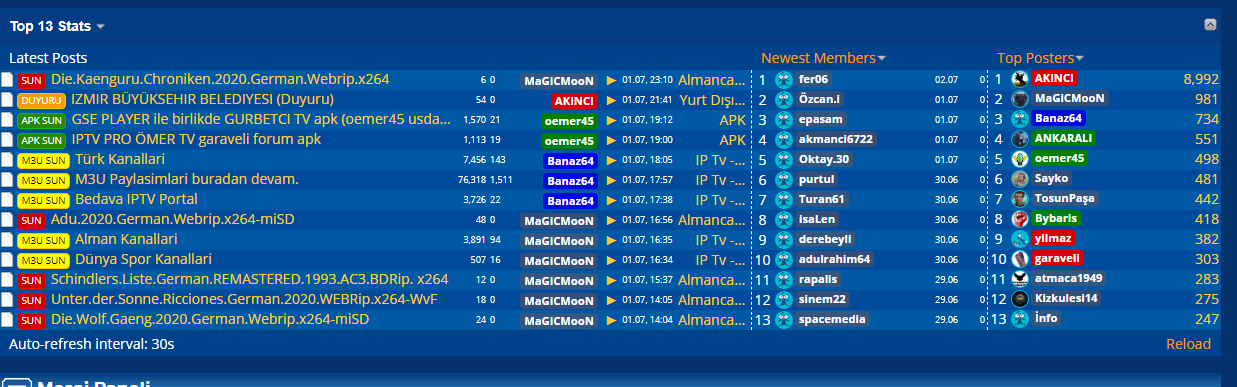Open thread Die.Kaenguru.Chroniken.2020.German.Webrip.x264

(x=220, y=79)
